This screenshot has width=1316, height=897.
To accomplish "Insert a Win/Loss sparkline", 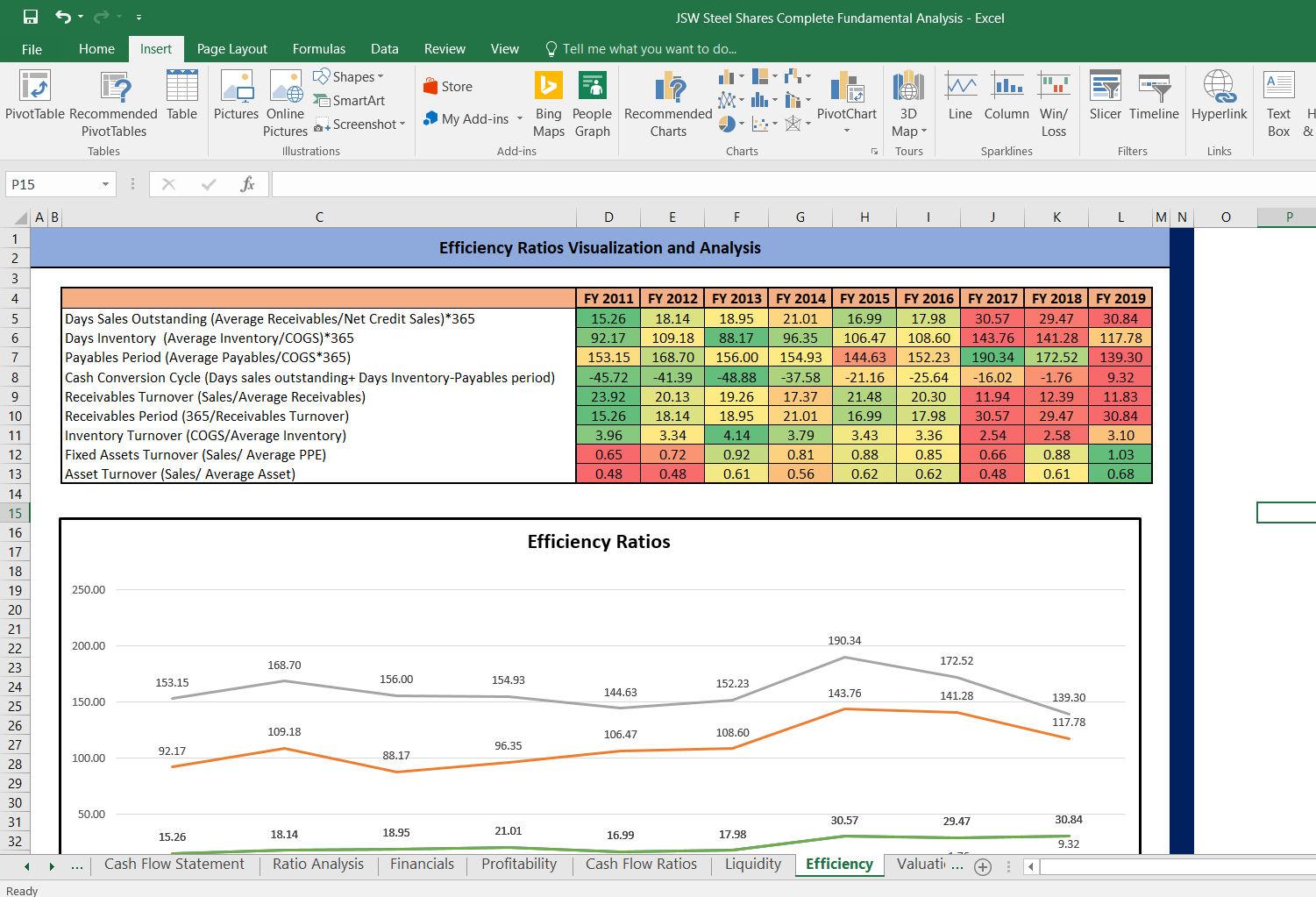I will click(1054, 104).
